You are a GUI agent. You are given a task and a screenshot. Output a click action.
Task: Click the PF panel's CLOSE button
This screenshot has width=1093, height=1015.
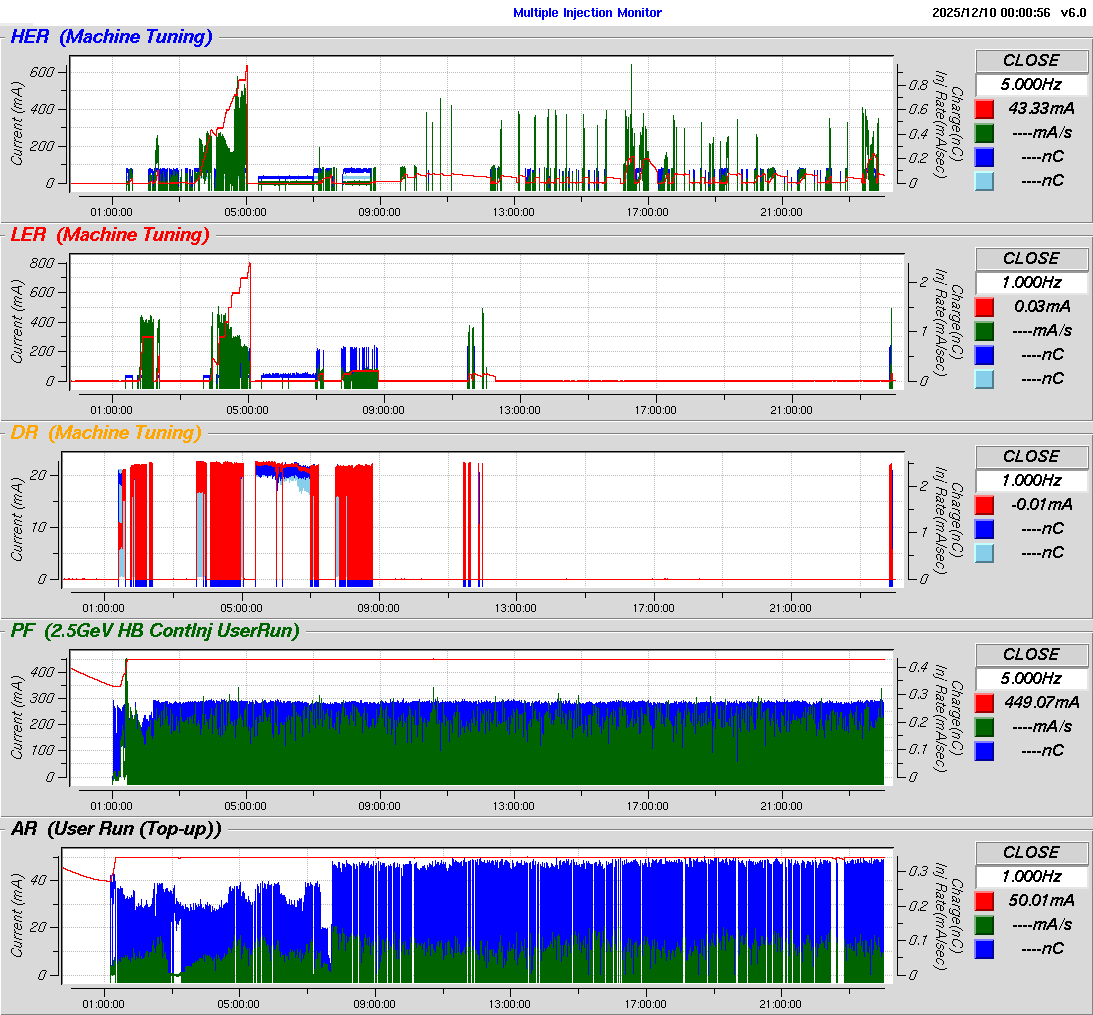coord(1031,655)
